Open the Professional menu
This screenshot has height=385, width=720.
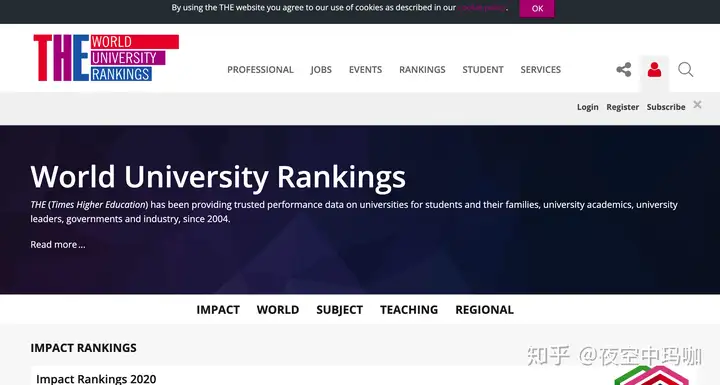click(260, 69)
